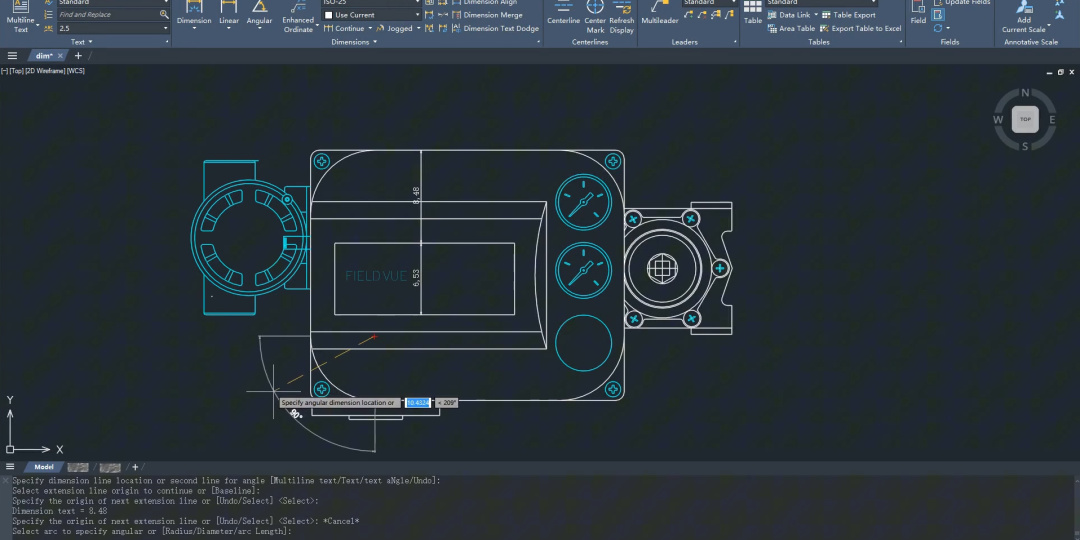Expand the Data Link dropdown arrow
The height and width of the screenshot is (540, 1080).
tap(816, 14)
